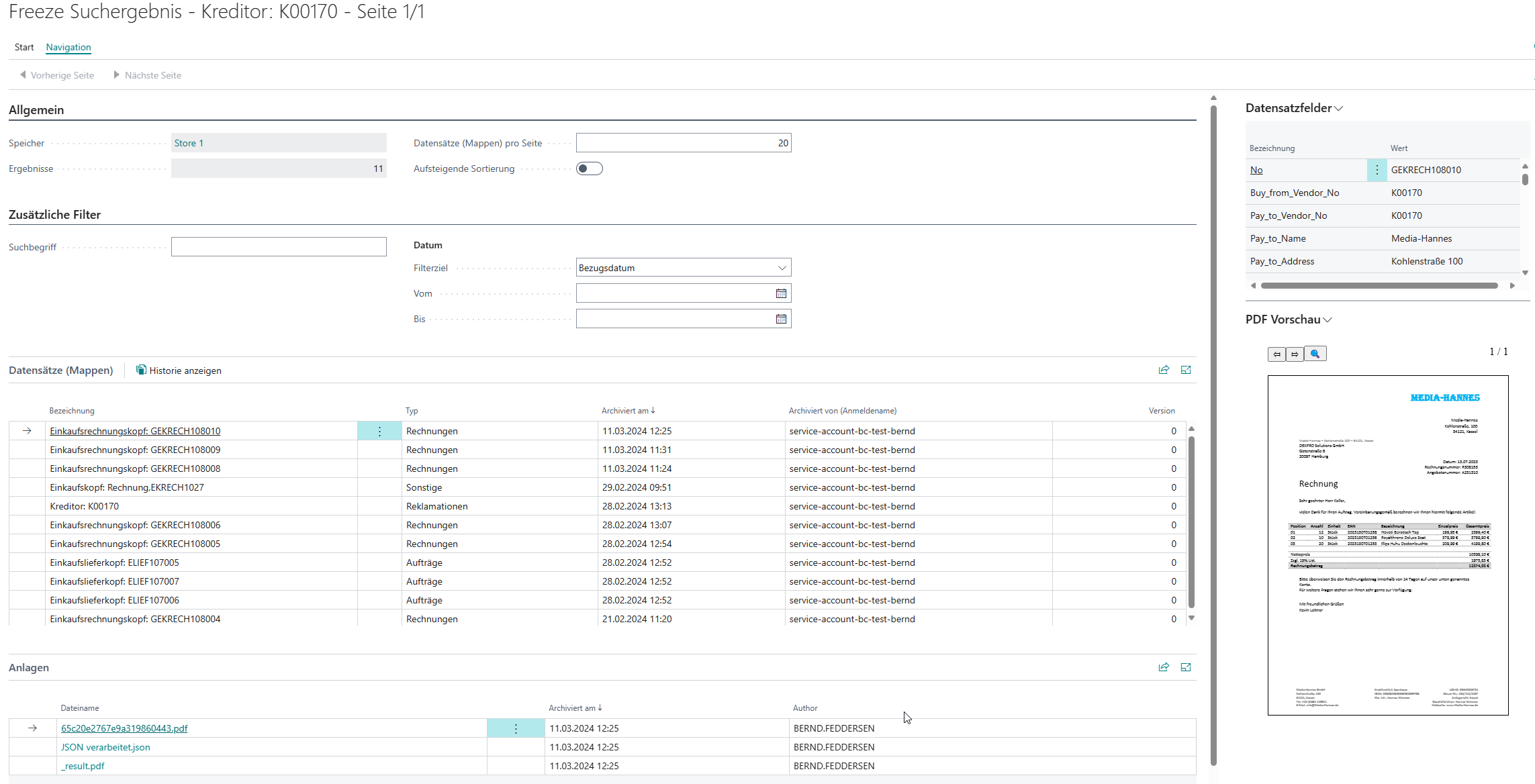Open JSON verarbeitet.json attachment
This screenshot has width=1535, height=784.
pyautogui.click(x=105, y=747)
